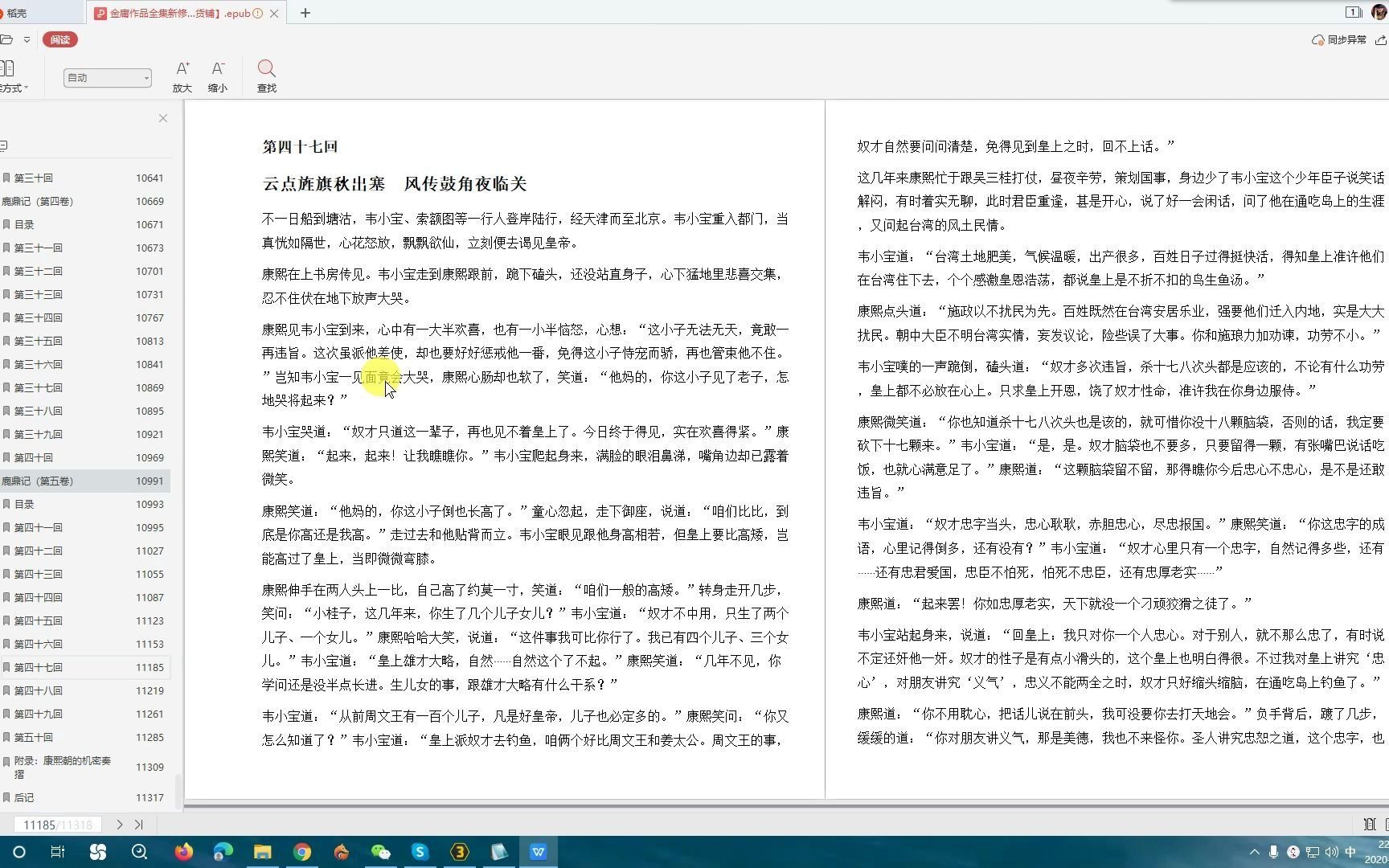Open the zoom mode dropdown showing 自动
Screen dimensions: 1389x868
(x=108, y=78)
